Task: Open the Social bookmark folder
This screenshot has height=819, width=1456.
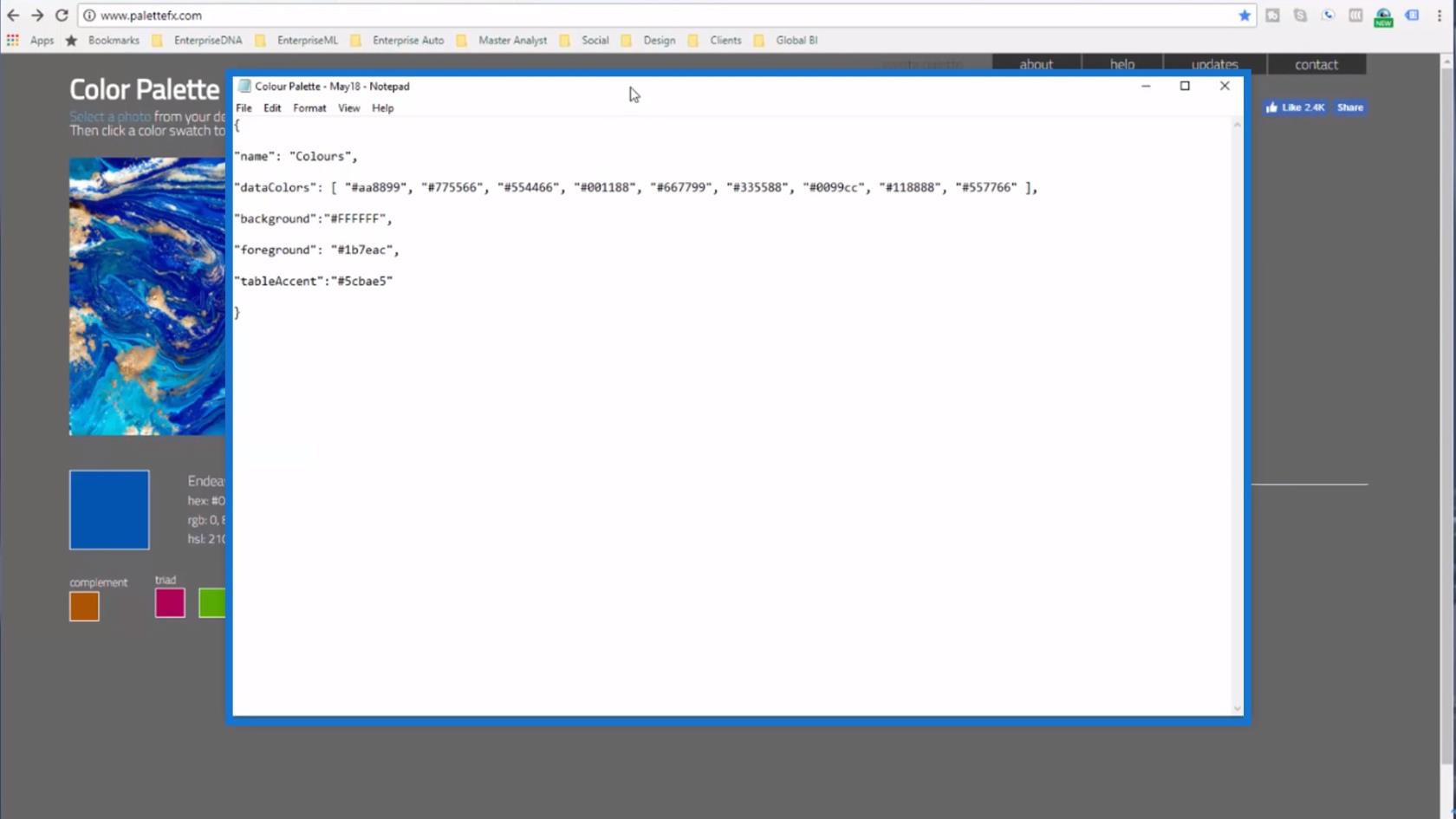Action: [584, 41]
